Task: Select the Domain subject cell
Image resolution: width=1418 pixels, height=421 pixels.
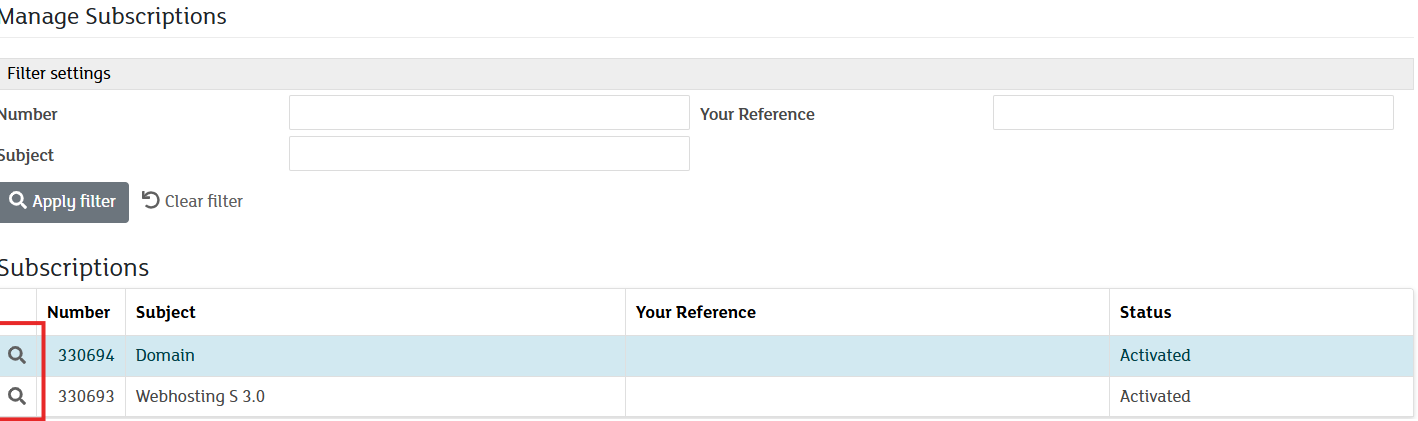Action: point(165,355)
